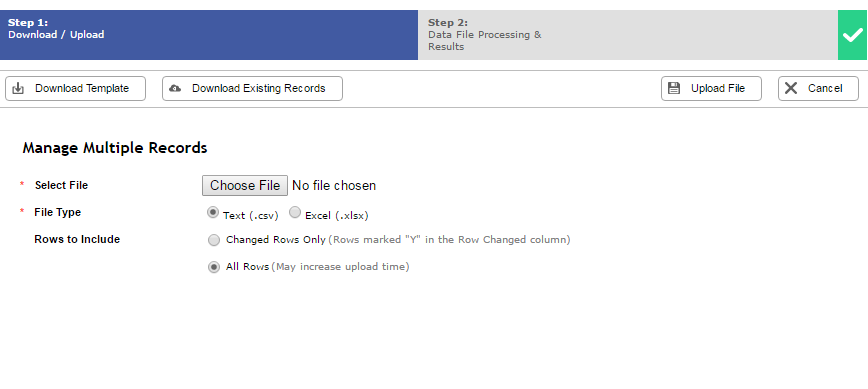
Task: Click the green checkmark icon
Action: 852,35
